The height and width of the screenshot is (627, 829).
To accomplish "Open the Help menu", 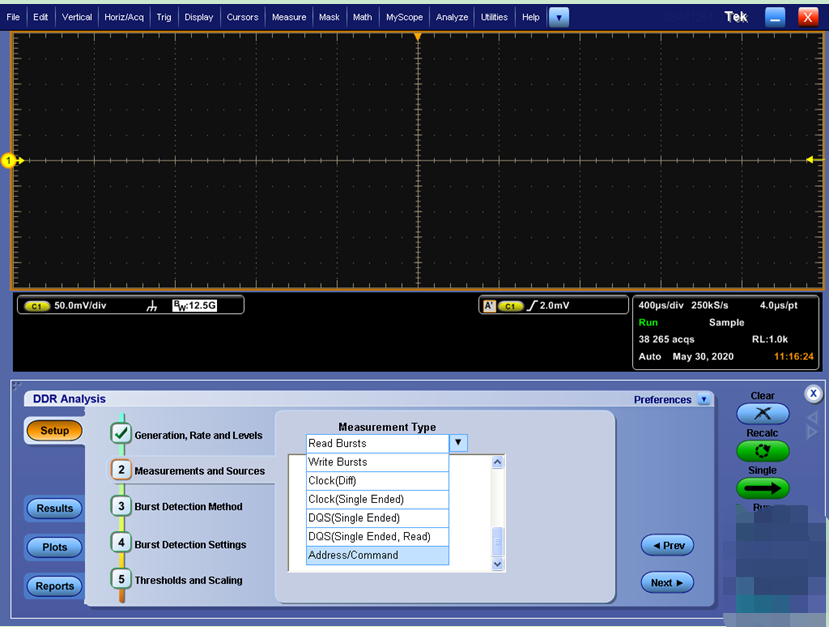I will pyautogui.click(x=531, y=17).
